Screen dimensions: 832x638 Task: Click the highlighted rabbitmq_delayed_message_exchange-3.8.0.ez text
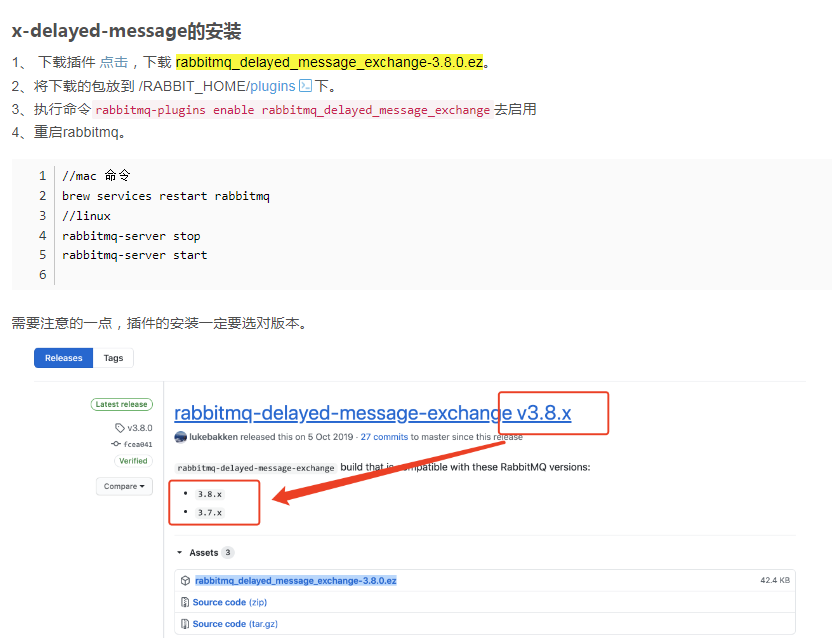click(x=330, y=62)
